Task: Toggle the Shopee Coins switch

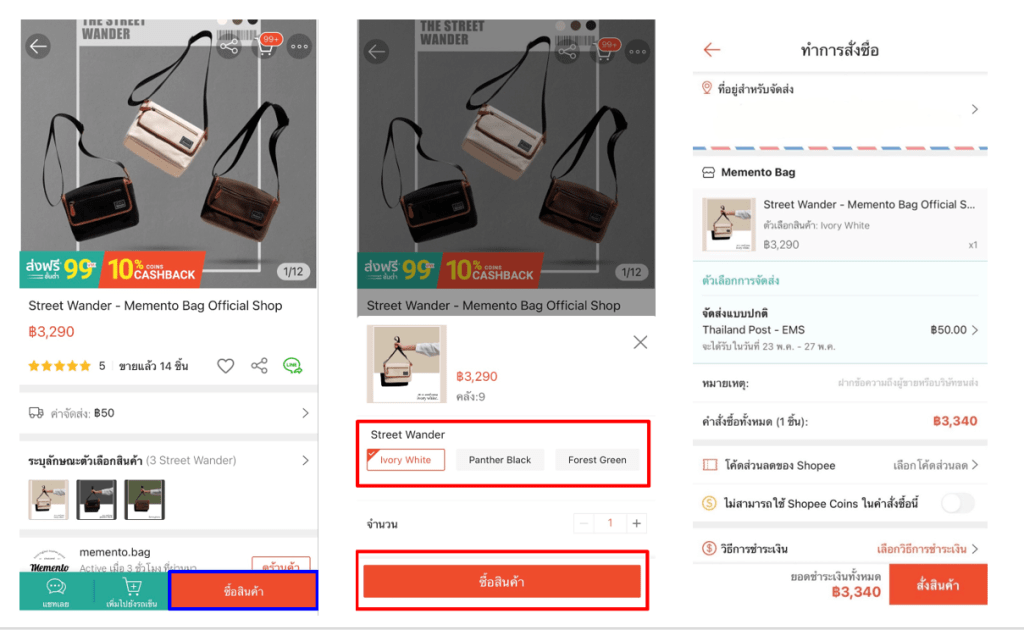Action: pos(956,503)
